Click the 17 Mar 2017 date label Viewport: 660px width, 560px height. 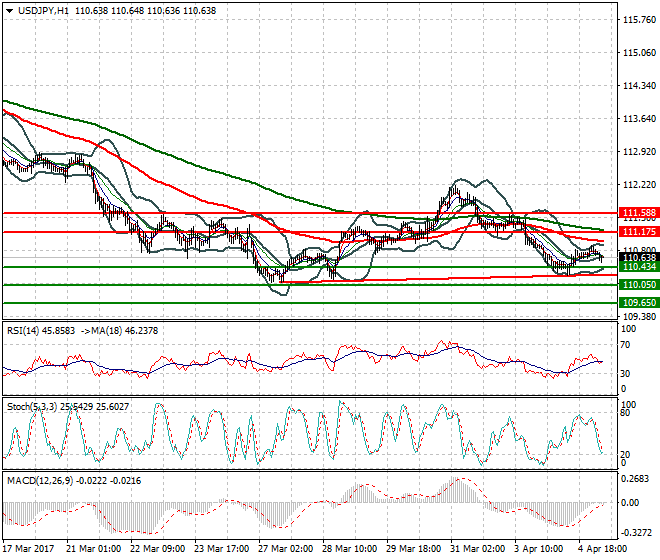click(28, 549)
